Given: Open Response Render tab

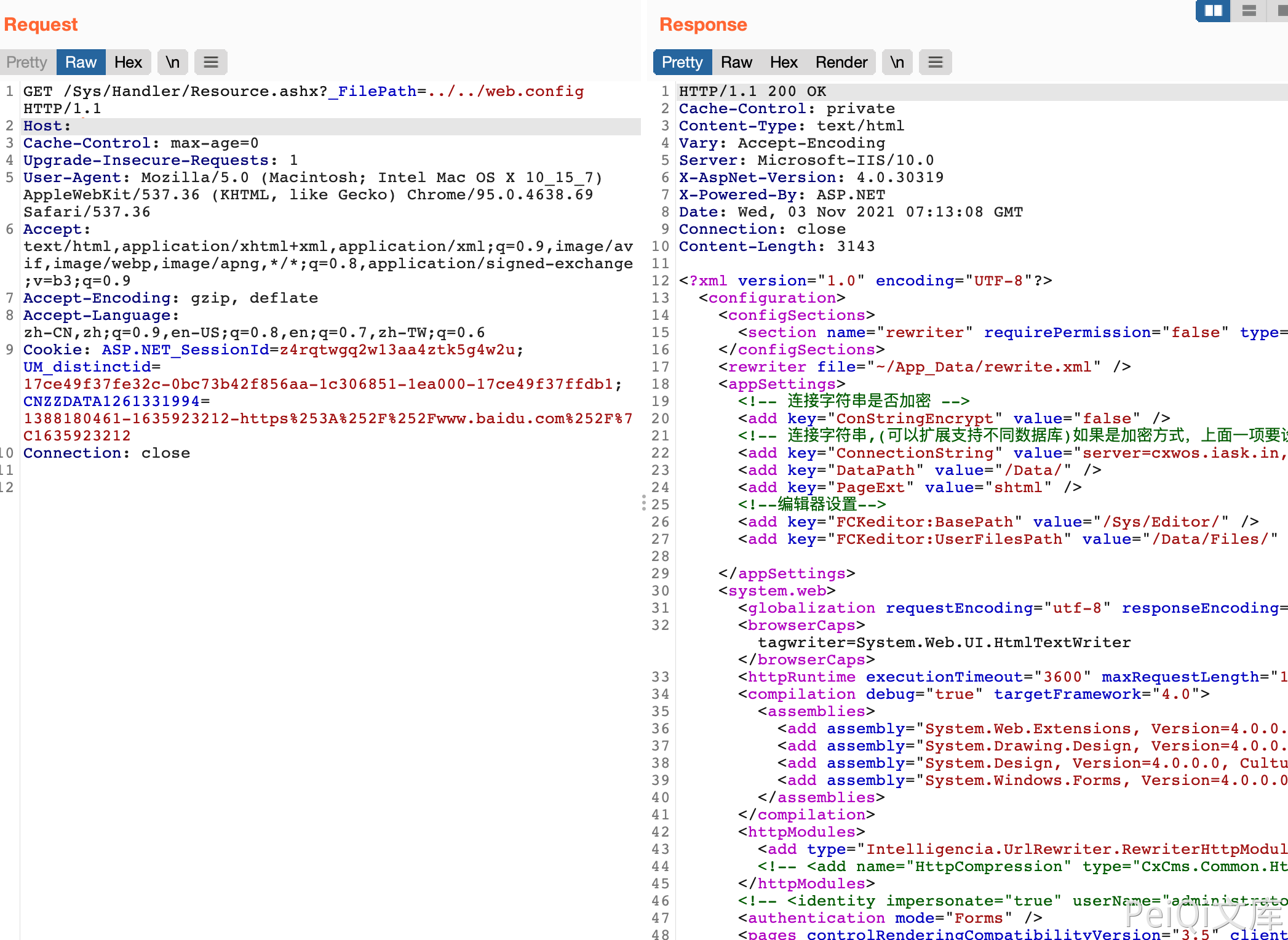Looking at the screenshot, I should 841,62.
